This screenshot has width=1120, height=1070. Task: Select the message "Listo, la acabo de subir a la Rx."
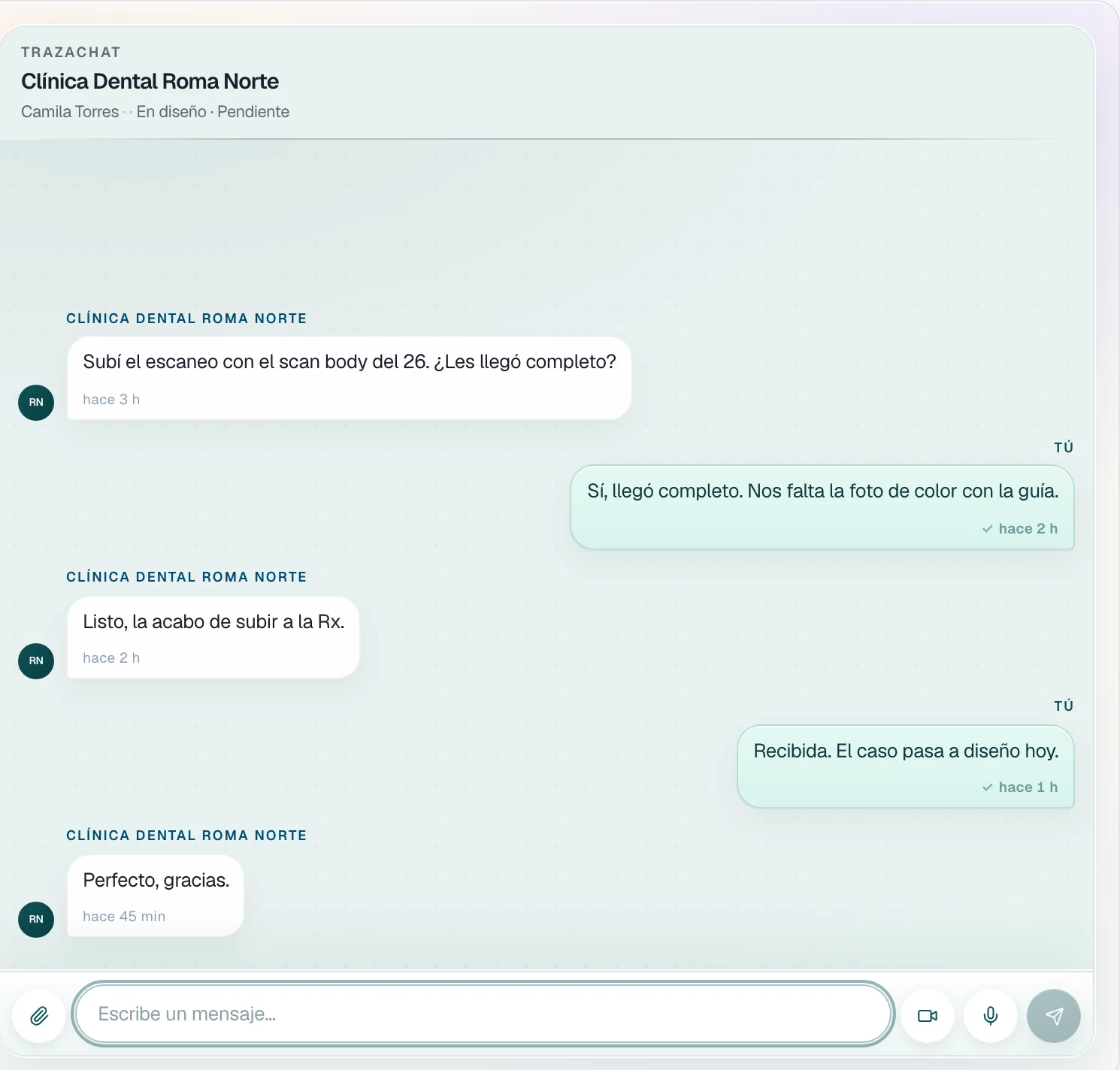[213, 637]
